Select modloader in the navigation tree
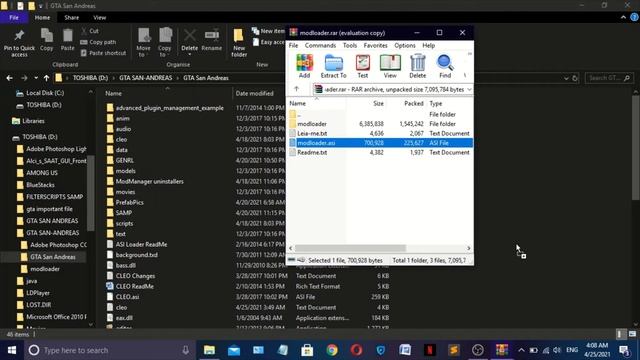640x360 pixels. (x=45, y=269)
